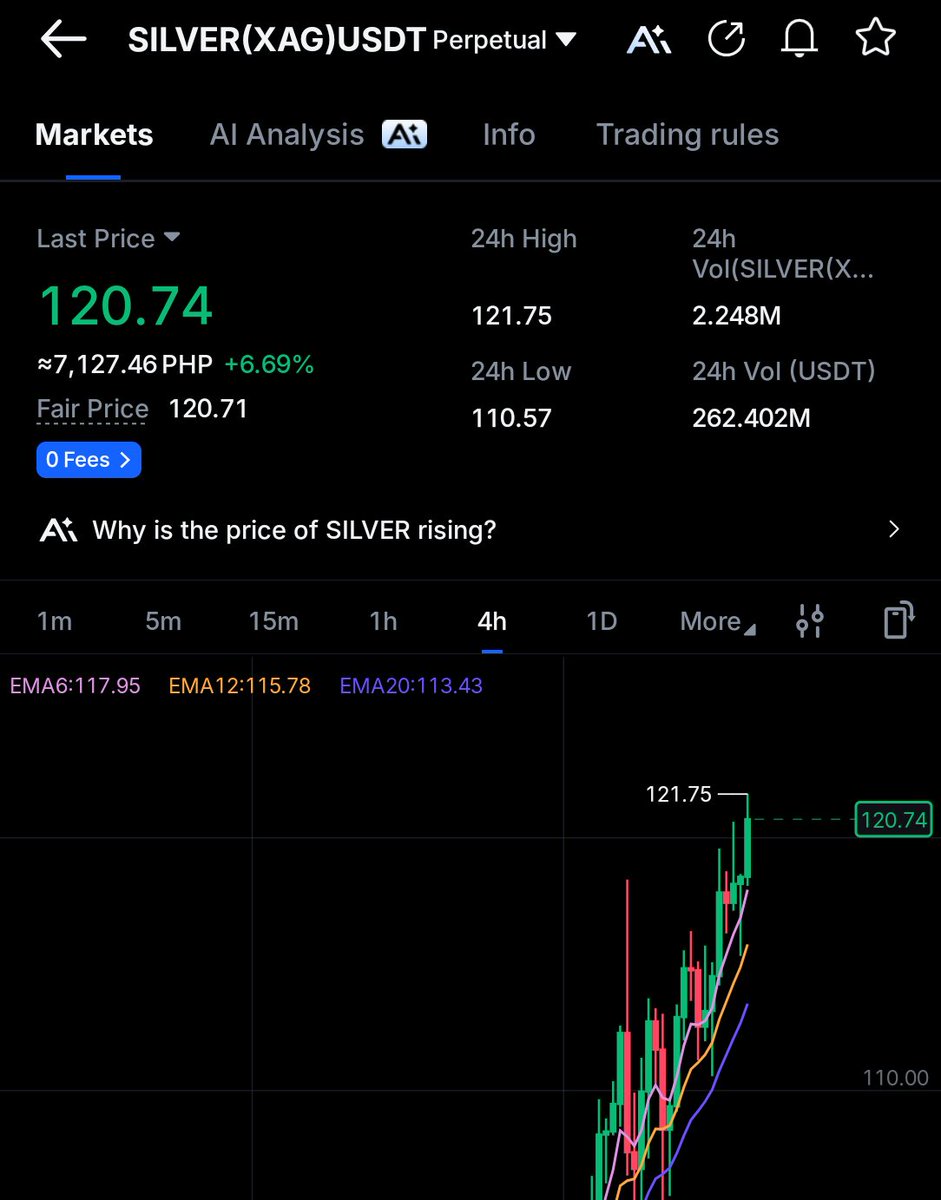Tap the AI badge next to AI Analysis
The width and height of the screenshot is (941, 1200).
(404, 133)
